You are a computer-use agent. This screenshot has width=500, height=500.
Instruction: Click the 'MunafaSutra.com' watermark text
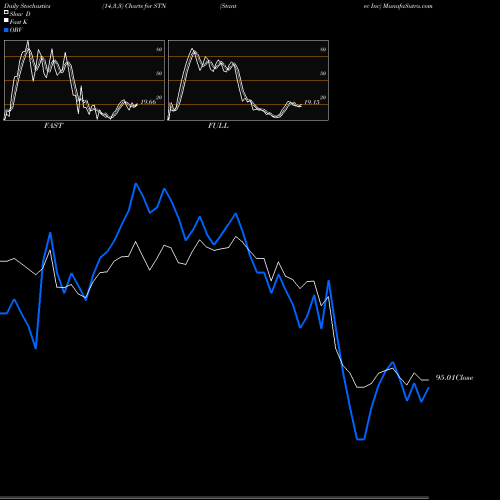pos(407,6)
